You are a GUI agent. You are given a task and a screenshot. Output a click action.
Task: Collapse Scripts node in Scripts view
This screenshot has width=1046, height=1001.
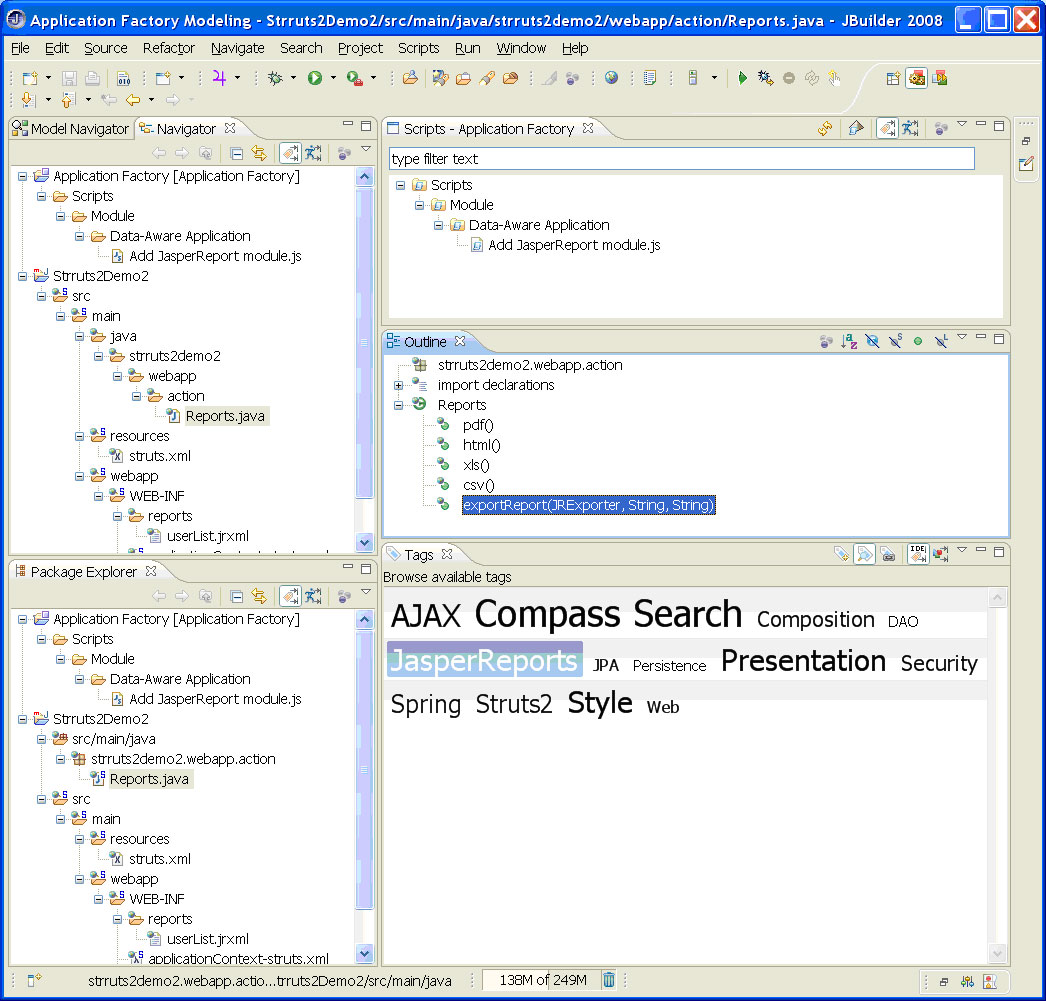(400, 185)
